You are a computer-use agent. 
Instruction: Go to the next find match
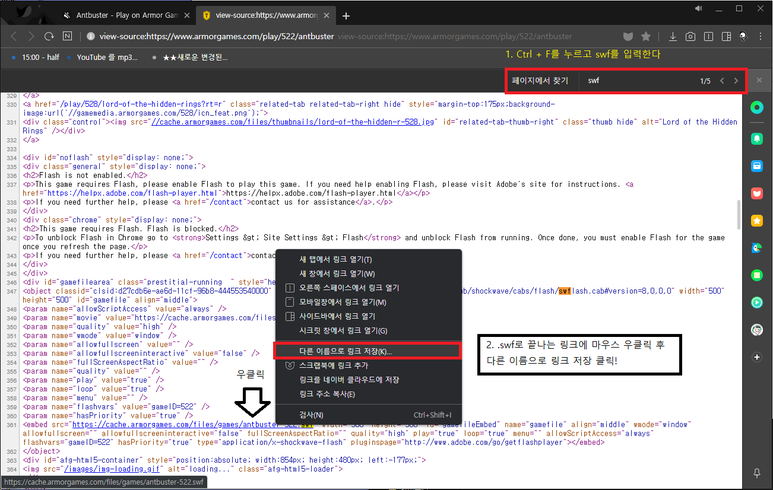[736, 81]
